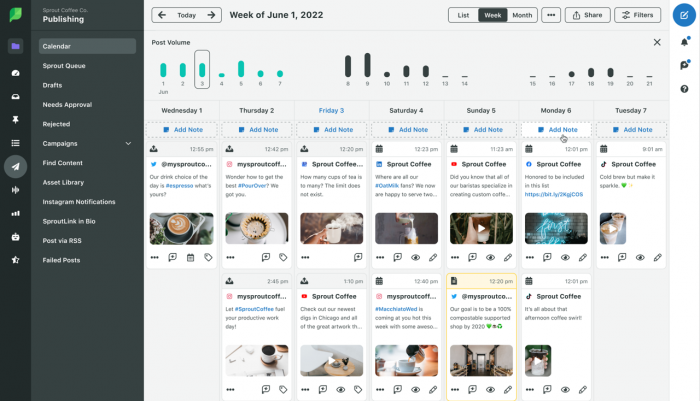Add Note for Wednesday 1

(x=182, y=129)
